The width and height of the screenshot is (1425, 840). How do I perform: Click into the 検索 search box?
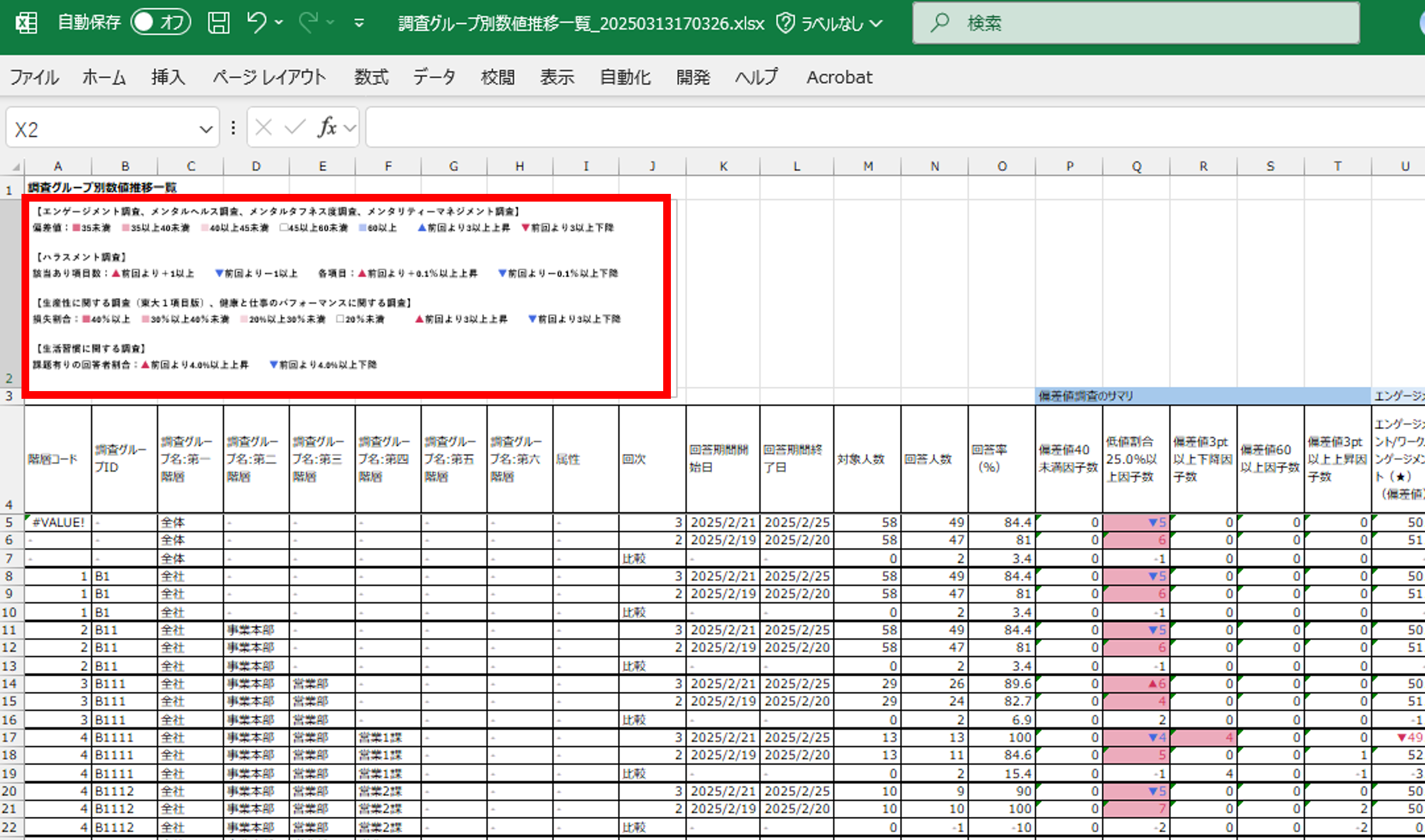tap(1136, 23)
